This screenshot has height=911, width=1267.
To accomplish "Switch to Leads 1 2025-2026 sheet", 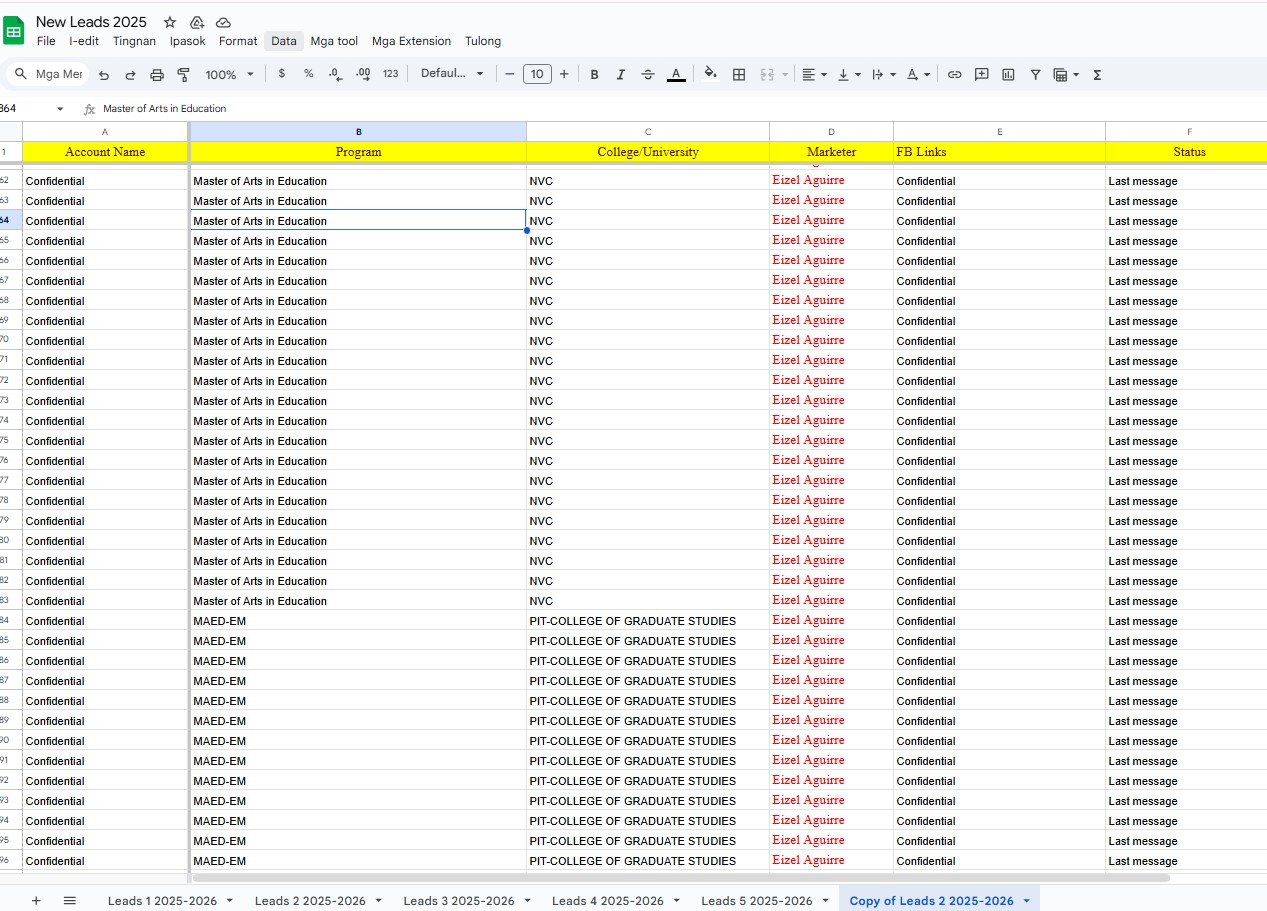I will click(x=162, y=901).
